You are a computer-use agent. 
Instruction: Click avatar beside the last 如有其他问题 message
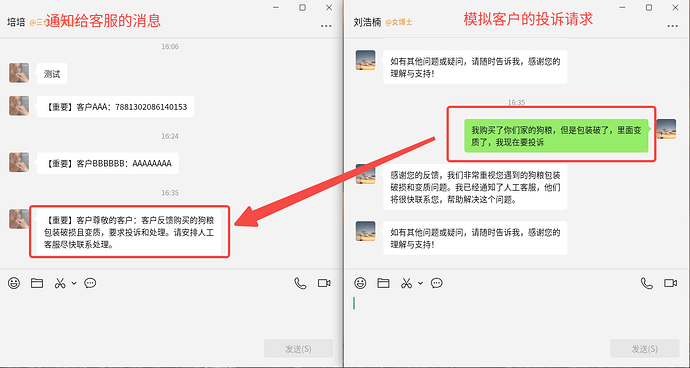tap(365, 231)
